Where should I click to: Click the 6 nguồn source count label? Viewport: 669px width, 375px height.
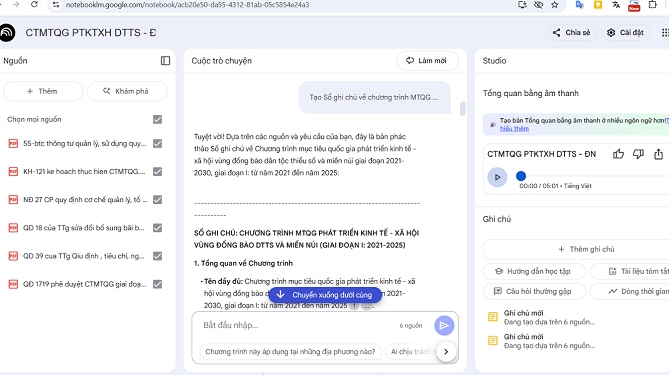pyautogui.click(x=411, y=326)
